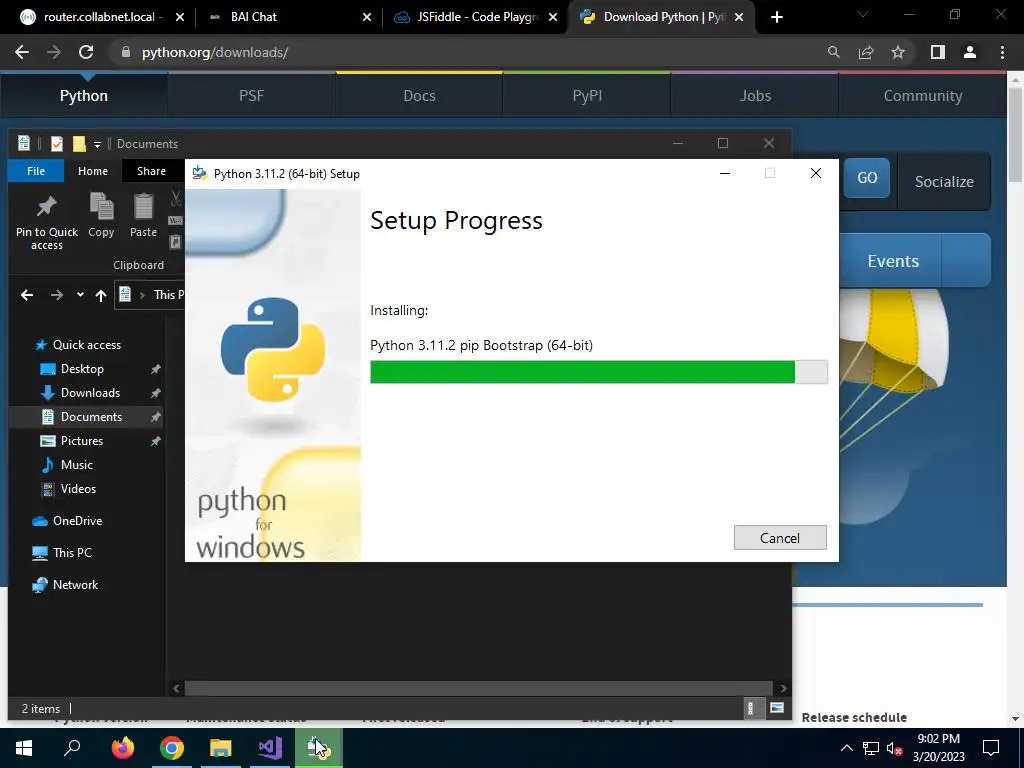The image size is (1024, 768).
Task: Select Share ribbon tab in Explorer
Action: pyautogui.click(x=151, y=171)
